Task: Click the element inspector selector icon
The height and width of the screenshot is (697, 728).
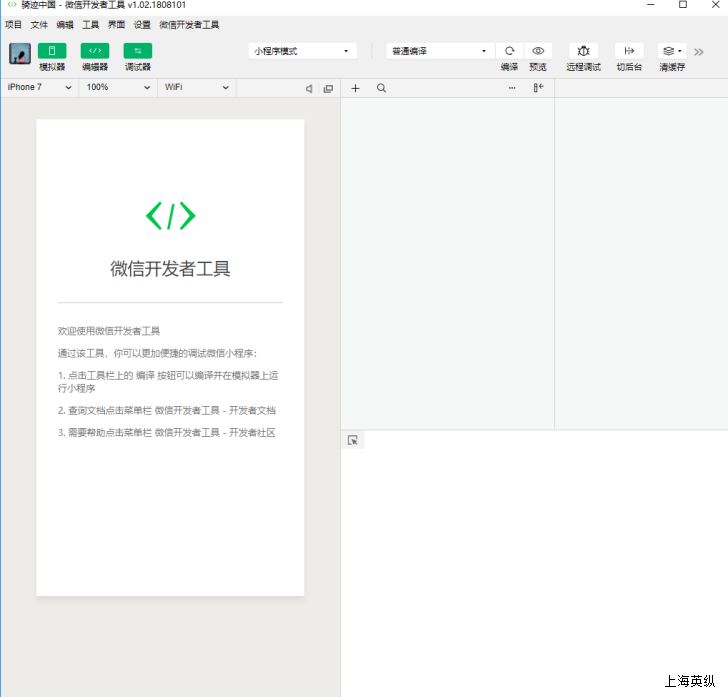Action: tap(353, 440)
